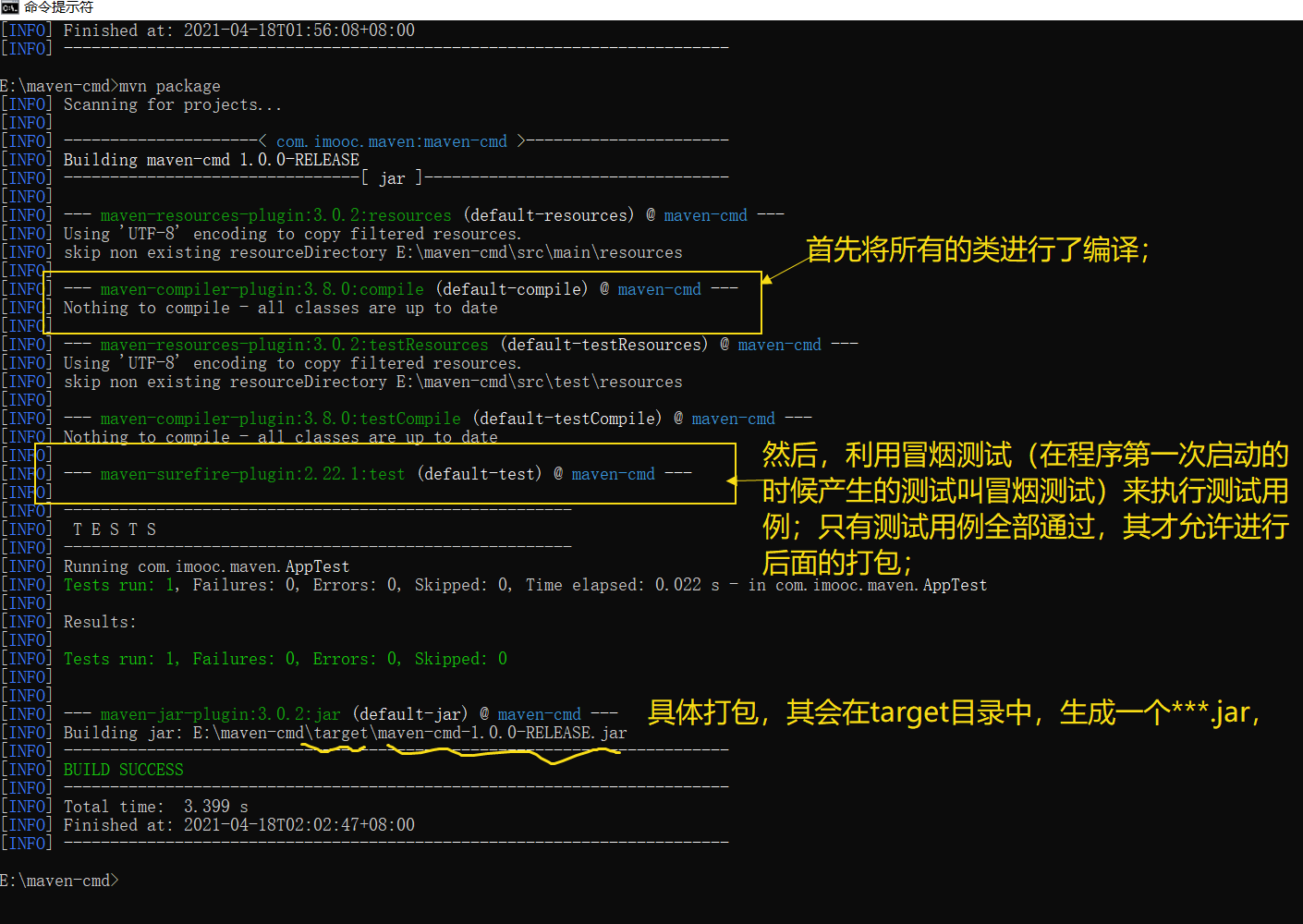Select the BUILD SUCCESS message line

coord(123,769)
